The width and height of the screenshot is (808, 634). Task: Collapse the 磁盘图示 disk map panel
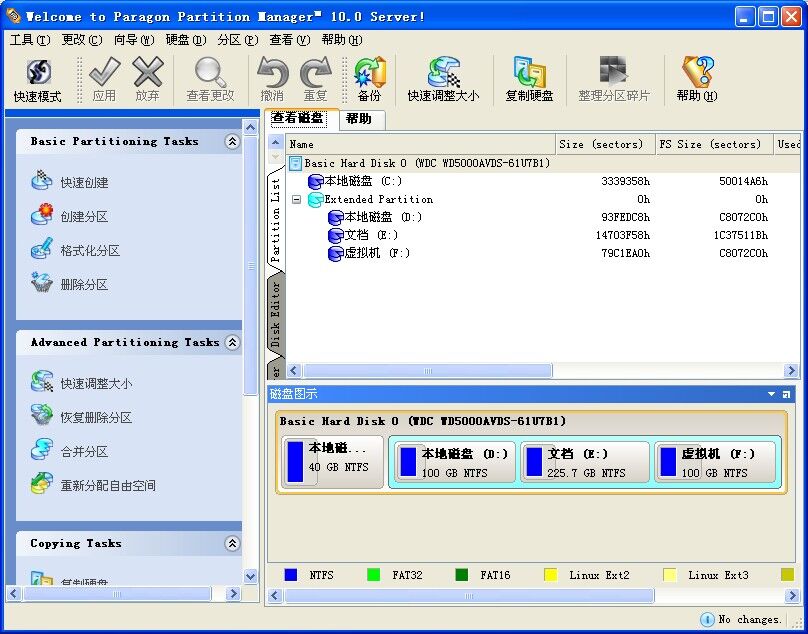click(x=770, y=393)
